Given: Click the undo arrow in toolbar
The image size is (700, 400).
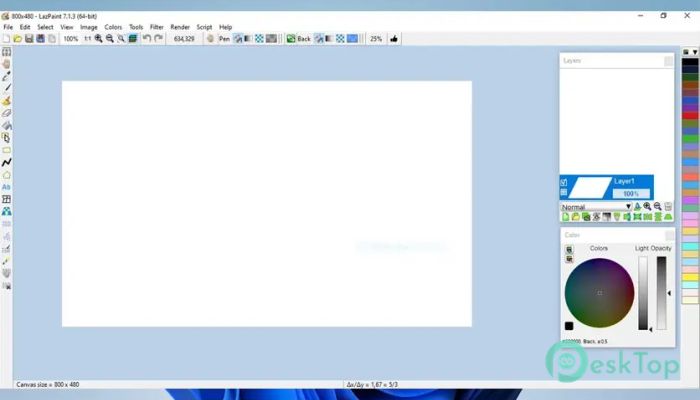Looking at the screenshot, I should click(x=146, y=38).
